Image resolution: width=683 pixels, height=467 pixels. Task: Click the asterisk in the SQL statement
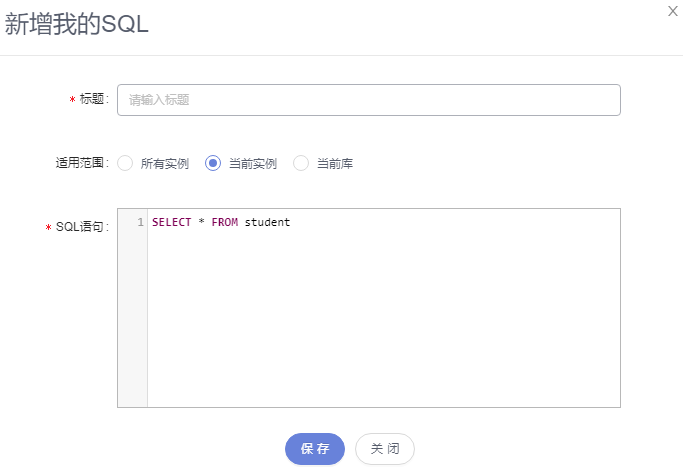201,221
